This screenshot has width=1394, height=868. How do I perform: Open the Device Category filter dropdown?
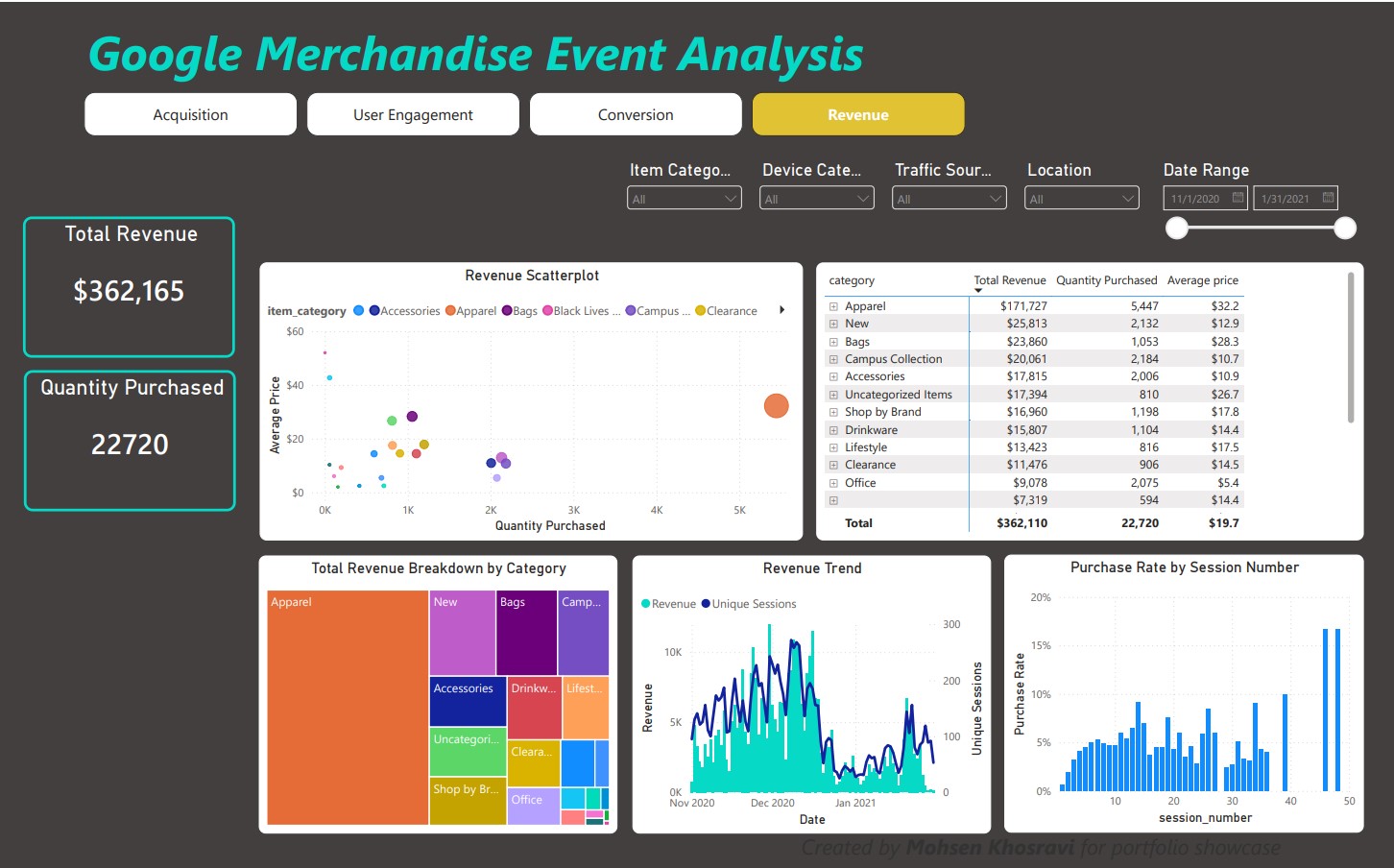[817, 199]
